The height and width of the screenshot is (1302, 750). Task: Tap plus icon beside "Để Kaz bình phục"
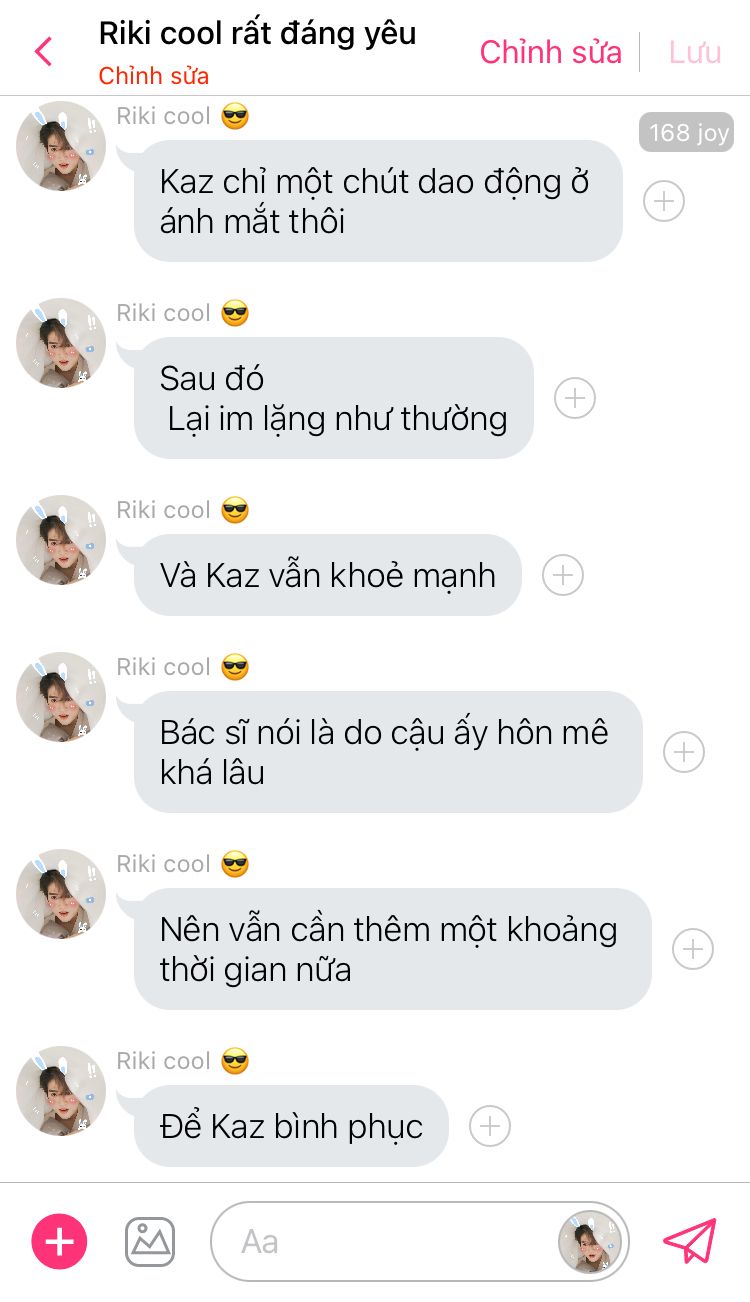coord(490,1126)
